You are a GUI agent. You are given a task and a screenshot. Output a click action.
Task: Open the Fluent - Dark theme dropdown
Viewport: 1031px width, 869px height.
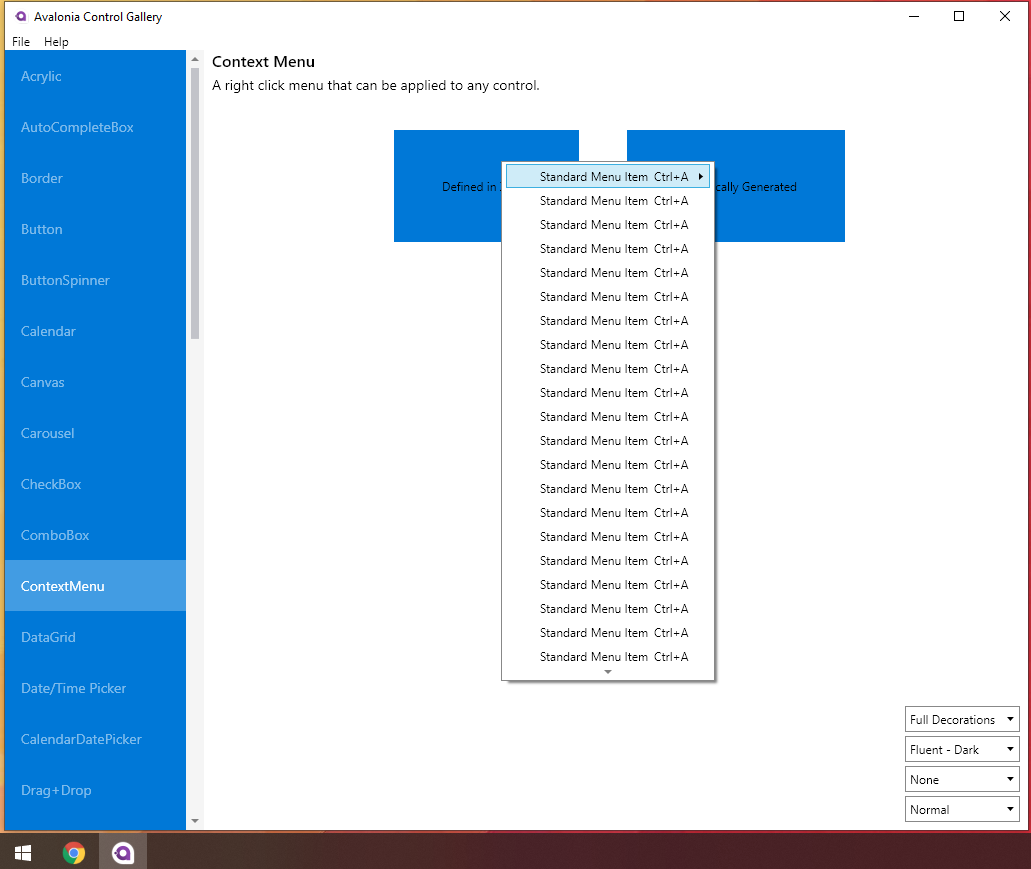click(961, 749)
